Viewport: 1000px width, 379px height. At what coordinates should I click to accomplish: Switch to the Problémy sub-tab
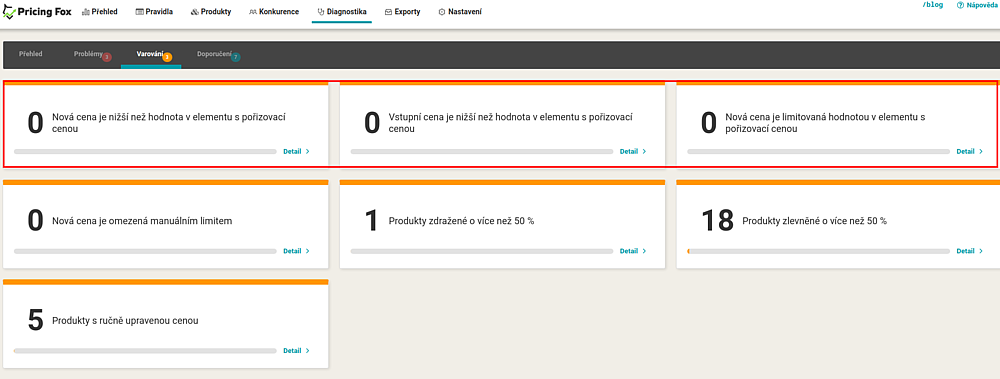coord(87,54)
